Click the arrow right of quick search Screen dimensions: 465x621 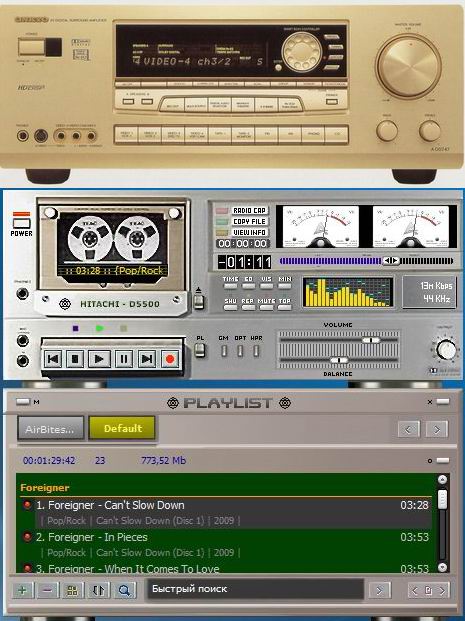pyautogui.click(x=379, y=591)
